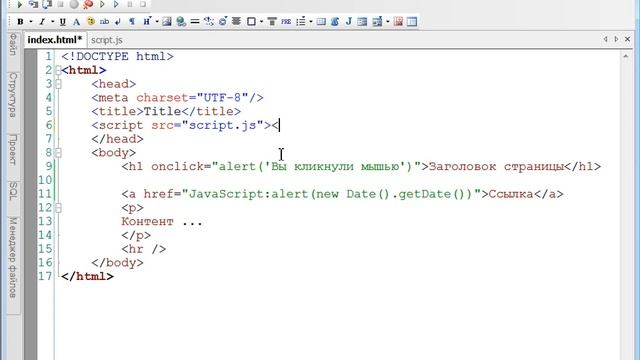
Task: Click the Ссылка link text on line 11
Action: [x=511, y=194]
